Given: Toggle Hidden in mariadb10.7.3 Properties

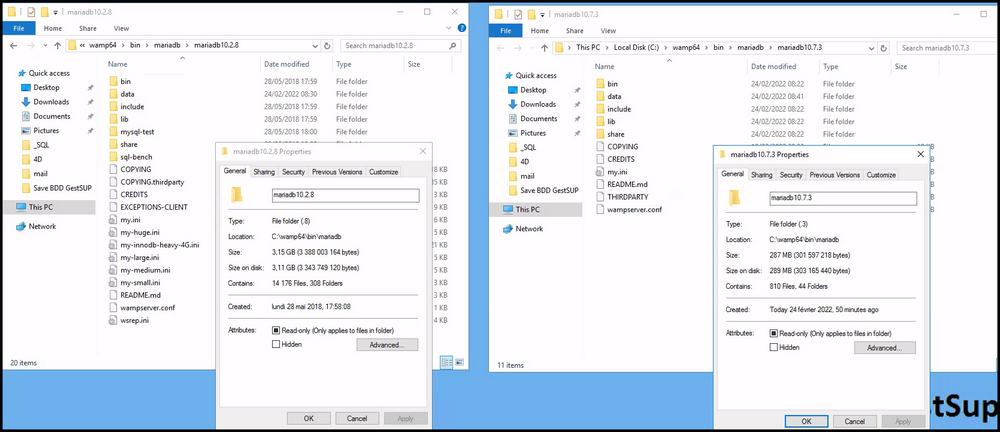Looking at the screenshot, I should click(774, 348).
